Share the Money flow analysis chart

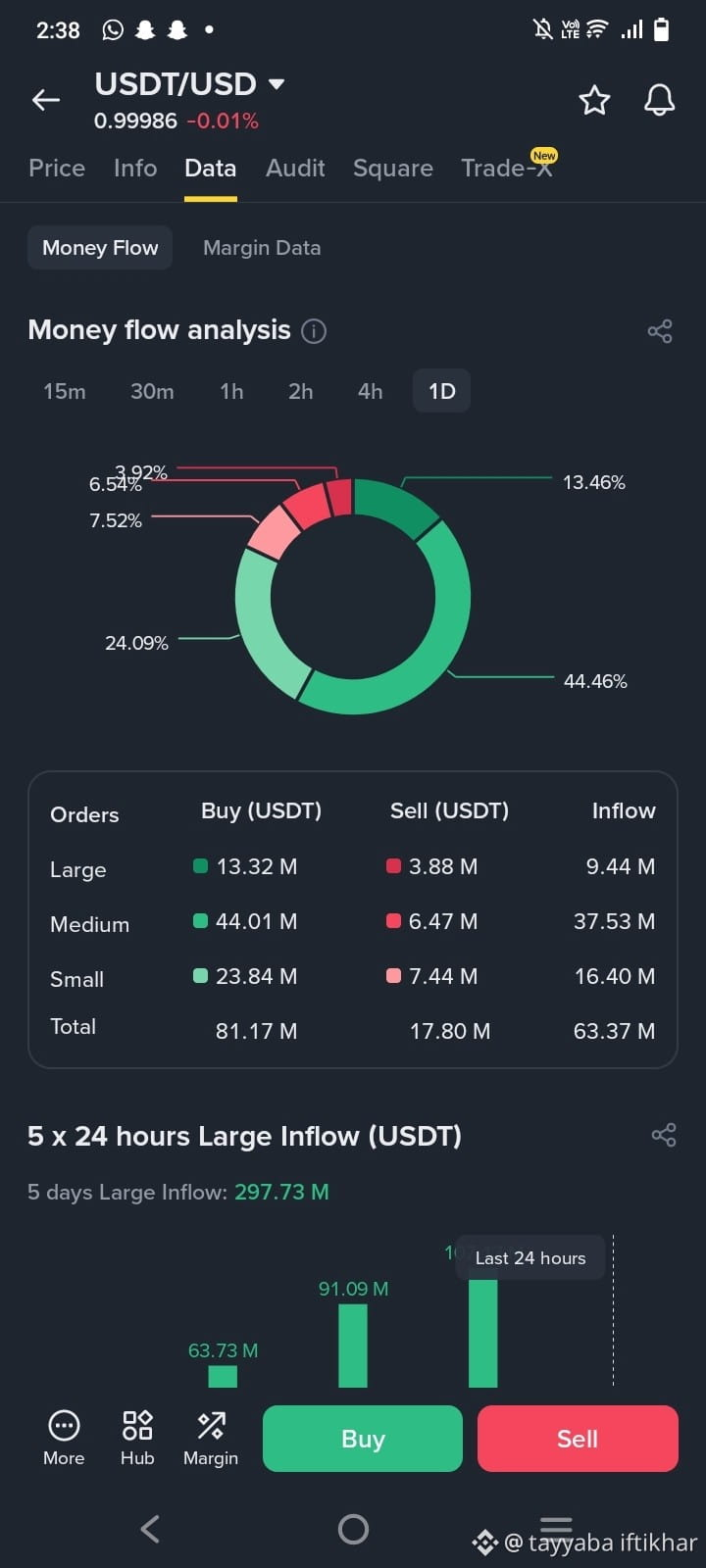660,331
